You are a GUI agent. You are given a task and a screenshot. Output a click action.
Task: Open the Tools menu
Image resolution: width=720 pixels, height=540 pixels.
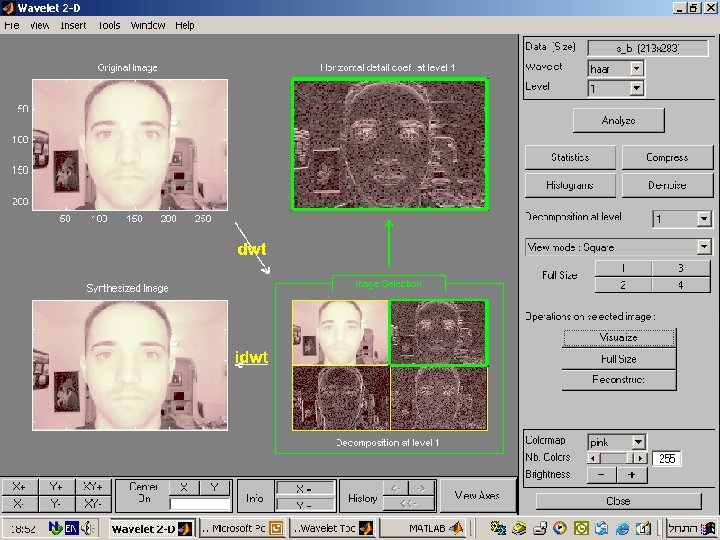109,25
